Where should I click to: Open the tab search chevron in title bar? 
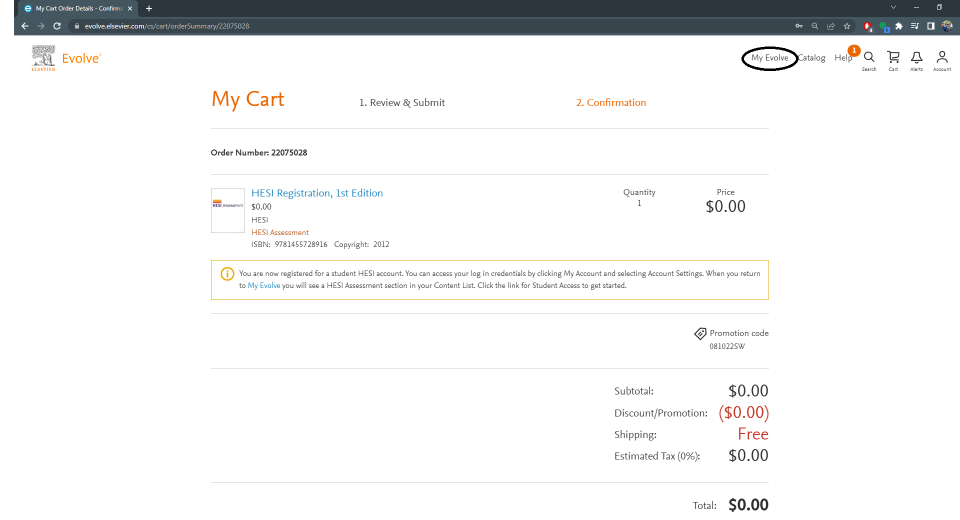pos(893,7)
